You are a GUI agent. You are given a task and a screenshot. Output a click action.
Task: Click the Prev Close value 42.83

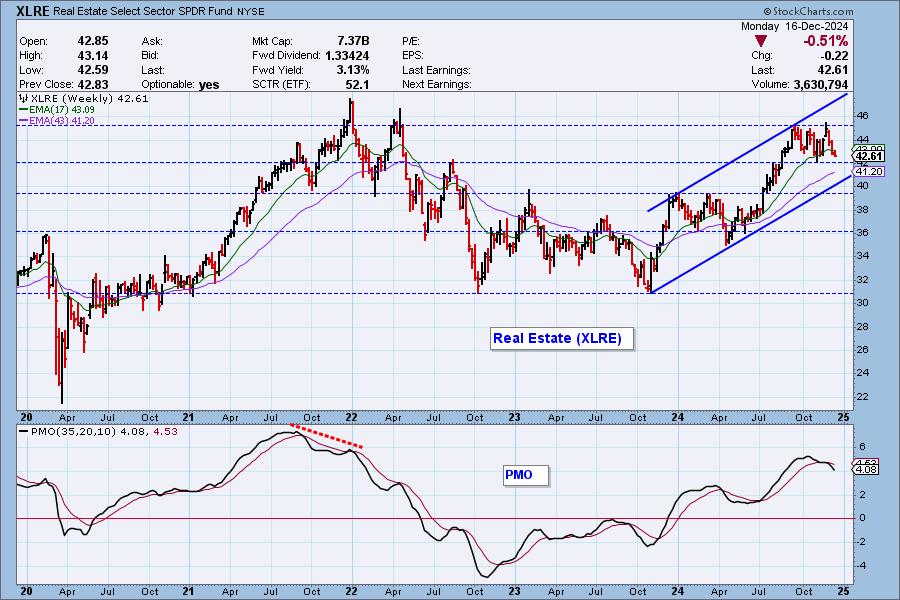92,84
